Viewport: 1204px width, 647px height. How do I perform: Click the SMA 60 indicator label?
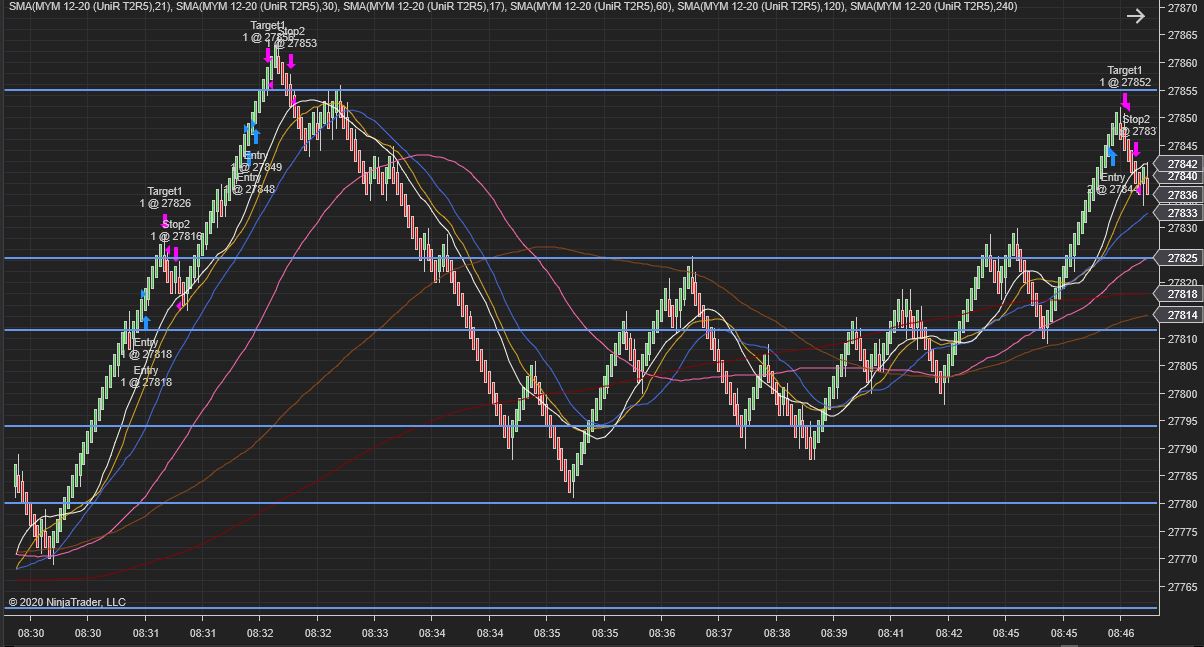pyautogui.click(x=592, y=7)
